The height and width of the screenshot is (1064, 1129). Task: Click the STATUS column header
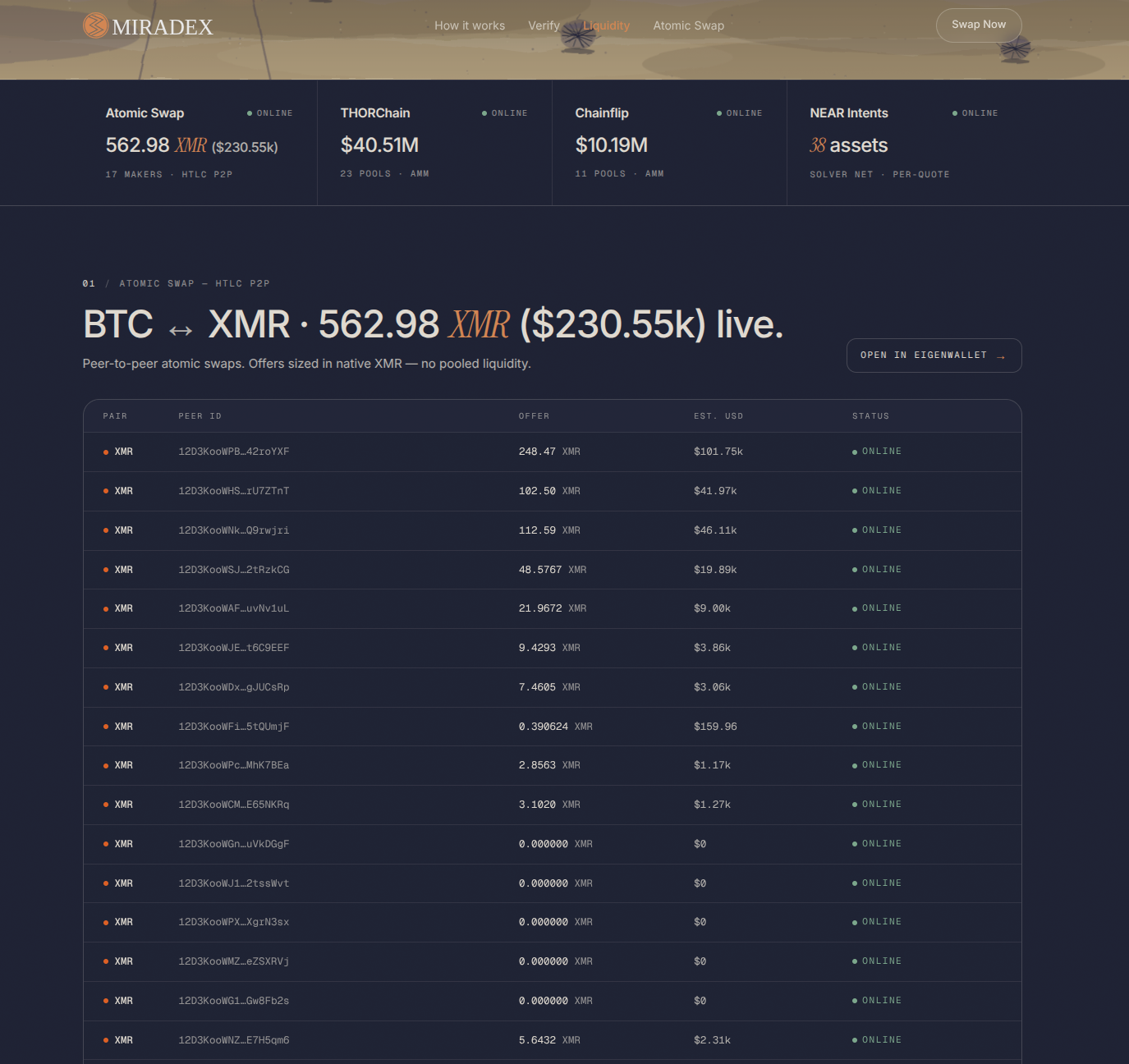(870, 416)
